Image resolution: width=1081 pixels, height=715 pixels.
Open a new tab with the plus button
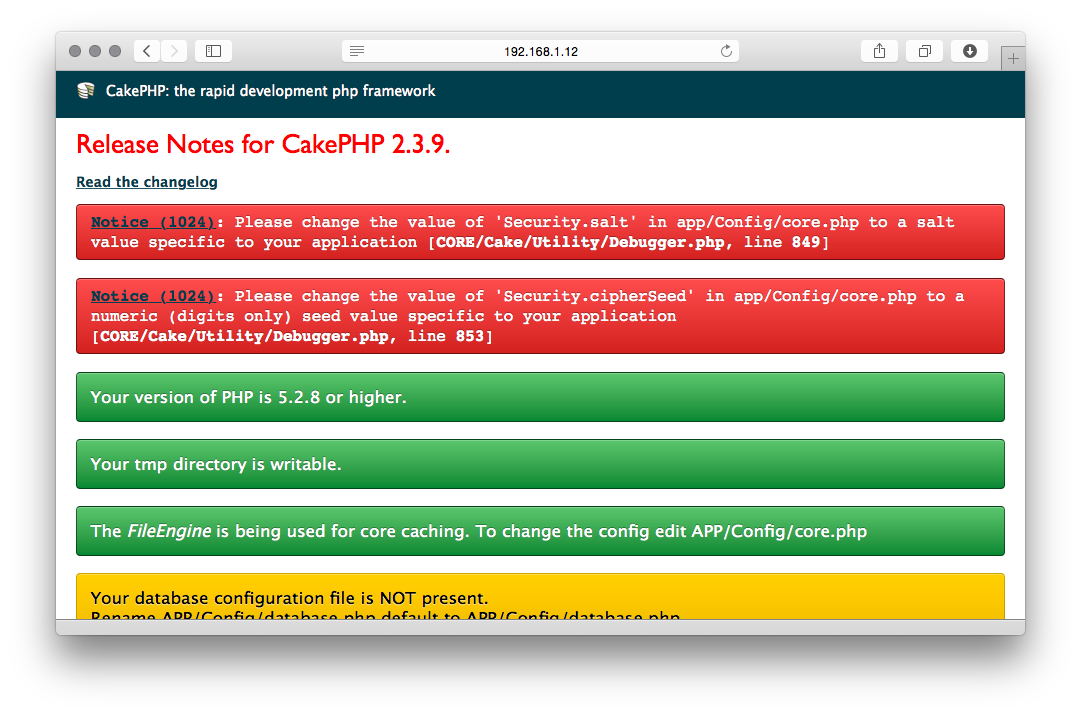point(1013,57)
